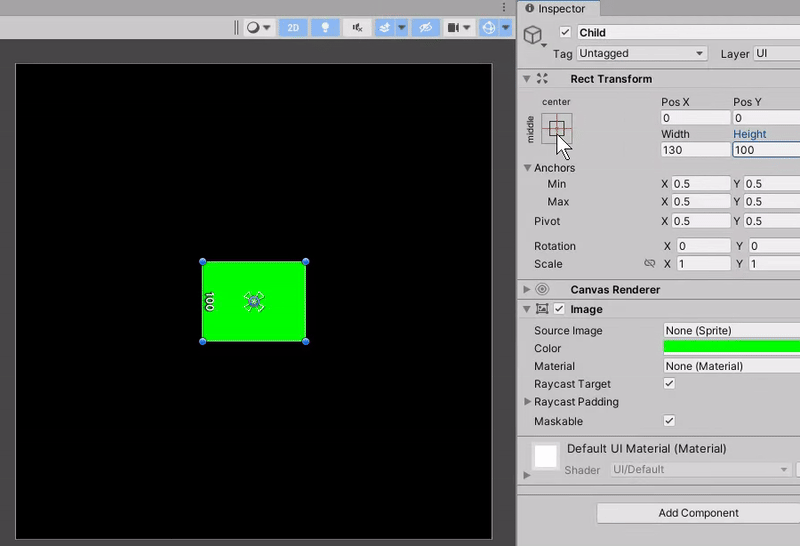Click the Canvas Renderer component icon
The width and height of the screenshot is (800, 546).
(x=542, y=289)
